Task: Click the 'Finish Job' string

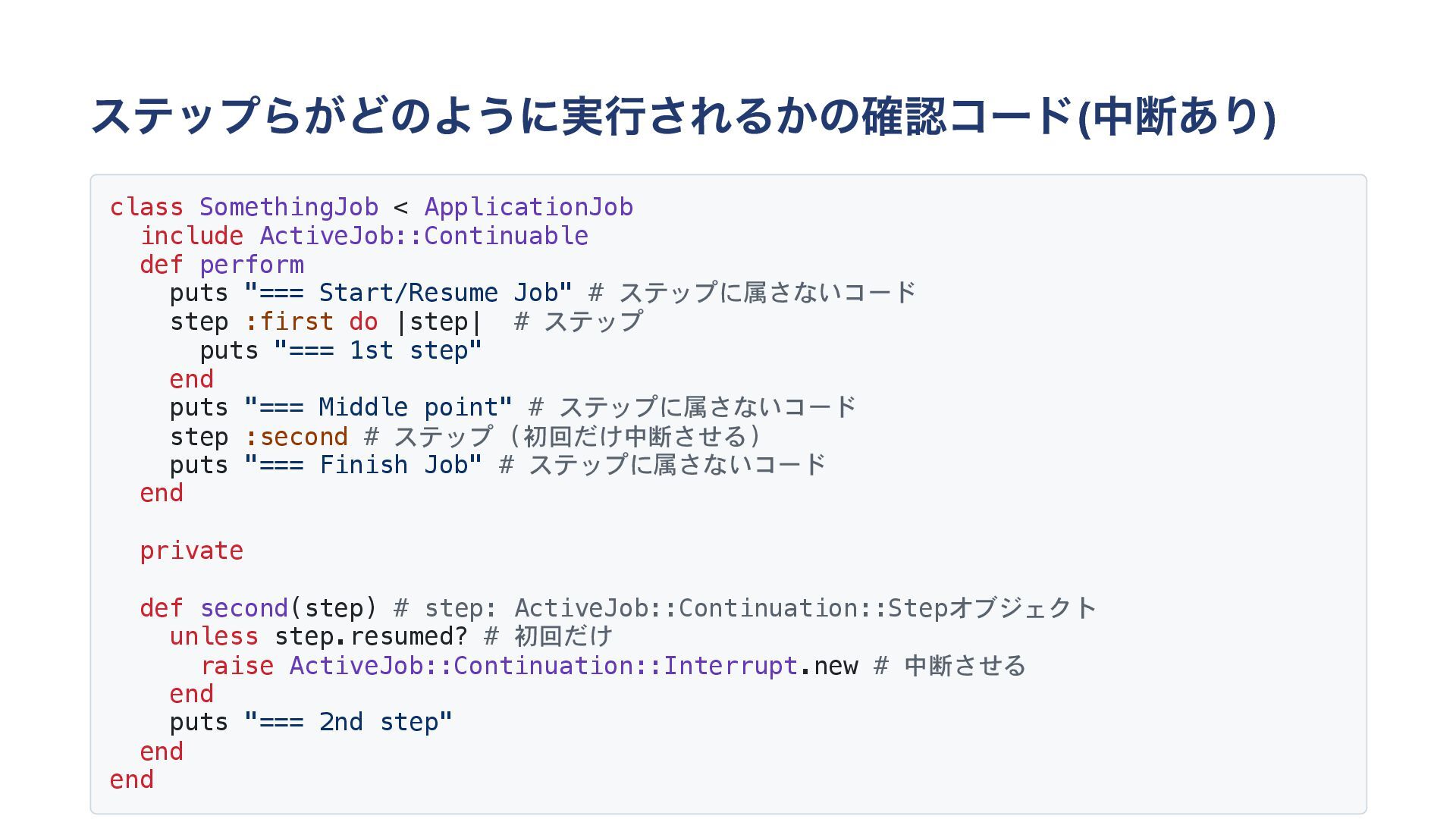Action: (362, 465)
